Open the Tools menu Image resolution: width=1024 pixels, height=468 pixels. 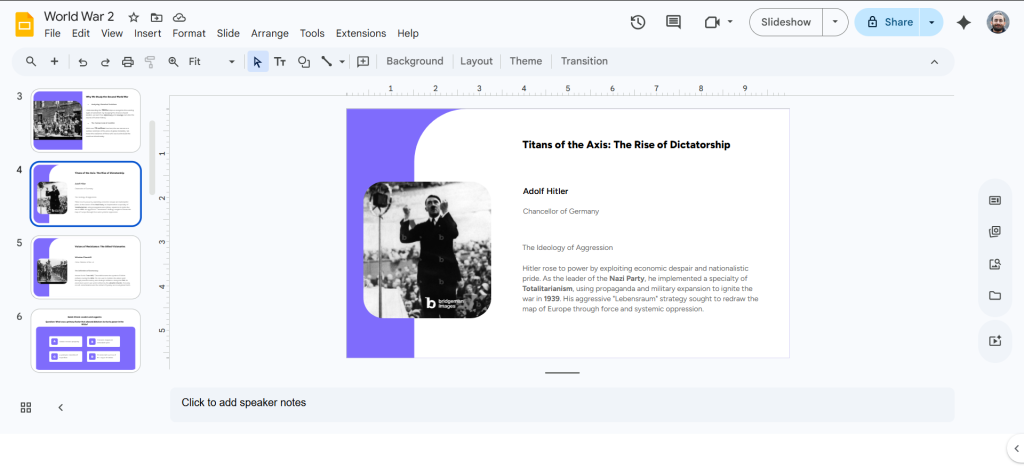[x=312, y=33]
